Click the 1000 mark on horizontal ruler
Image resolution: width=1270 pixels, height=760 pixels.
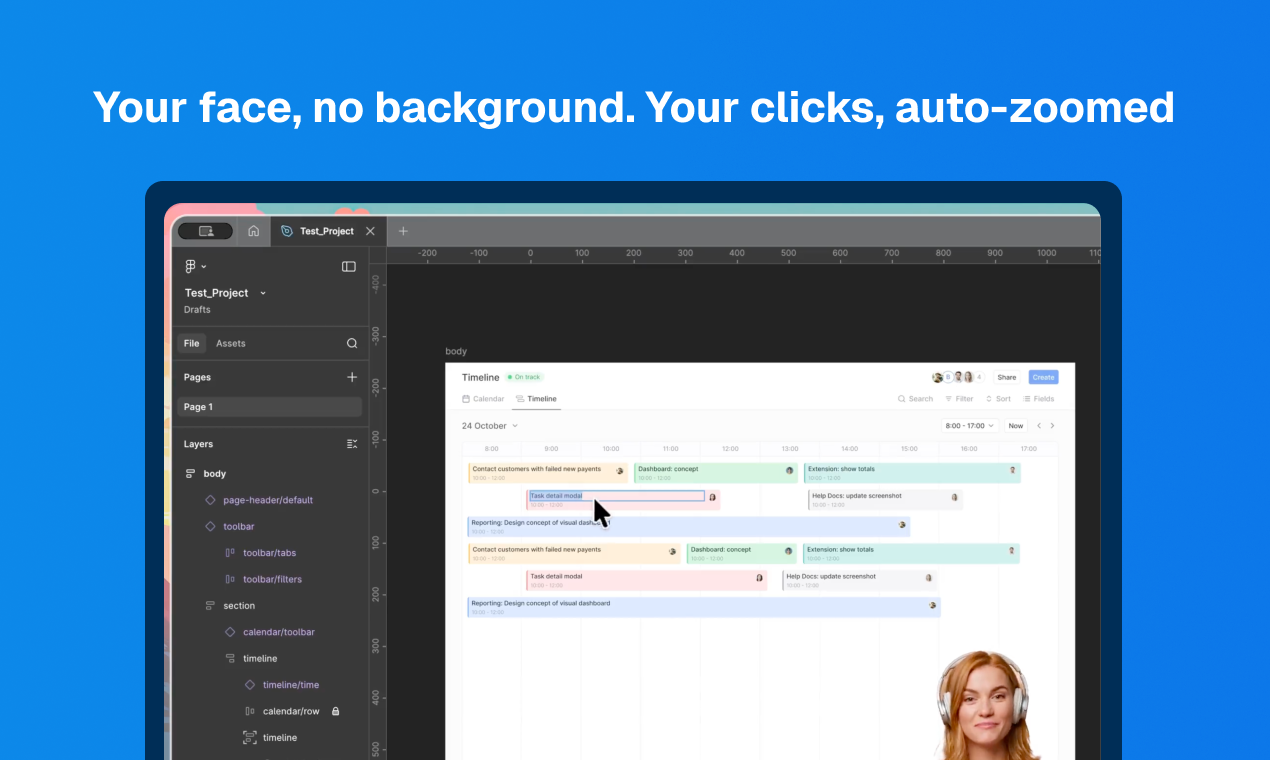point(1046,253)
